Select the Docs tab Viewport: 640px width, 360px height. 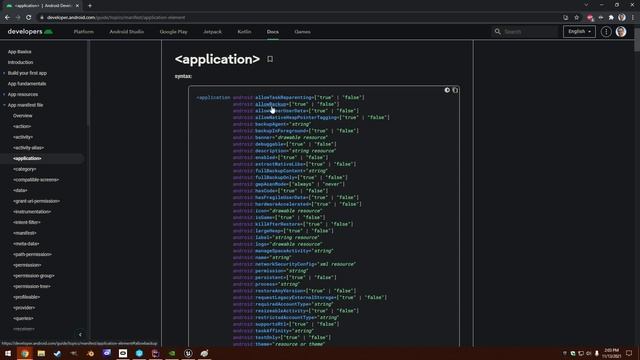(x=273, y=31)
